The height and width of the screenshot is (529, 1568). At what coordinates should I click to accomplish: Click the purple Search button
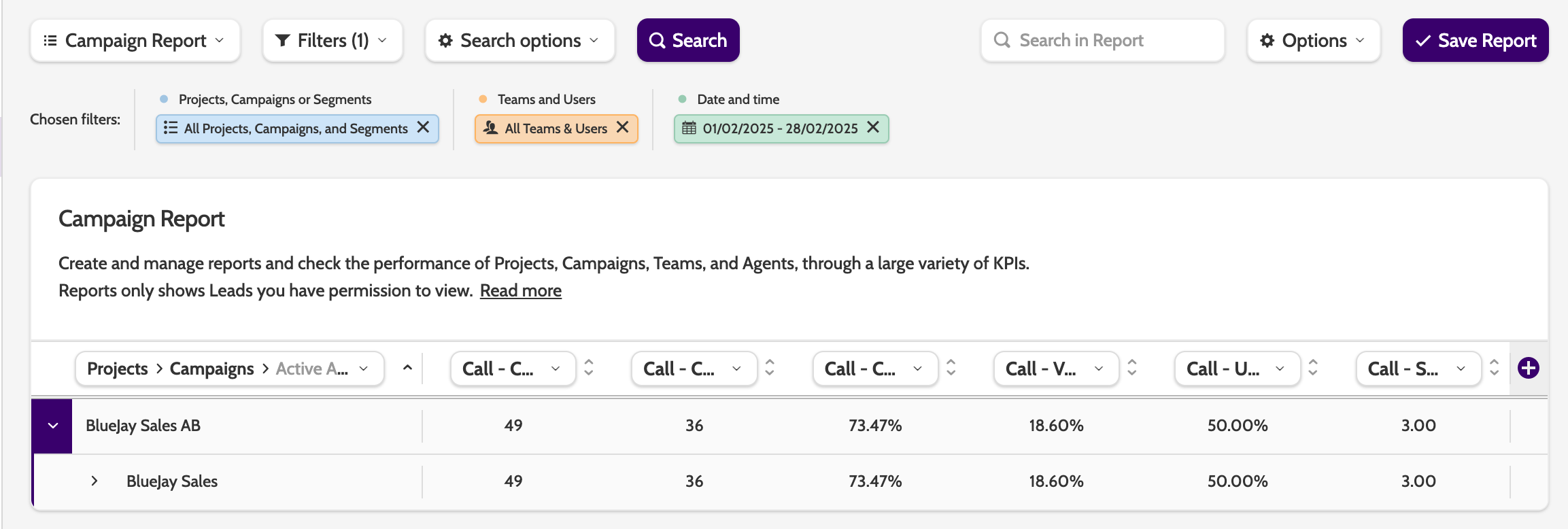coord(687,41)
